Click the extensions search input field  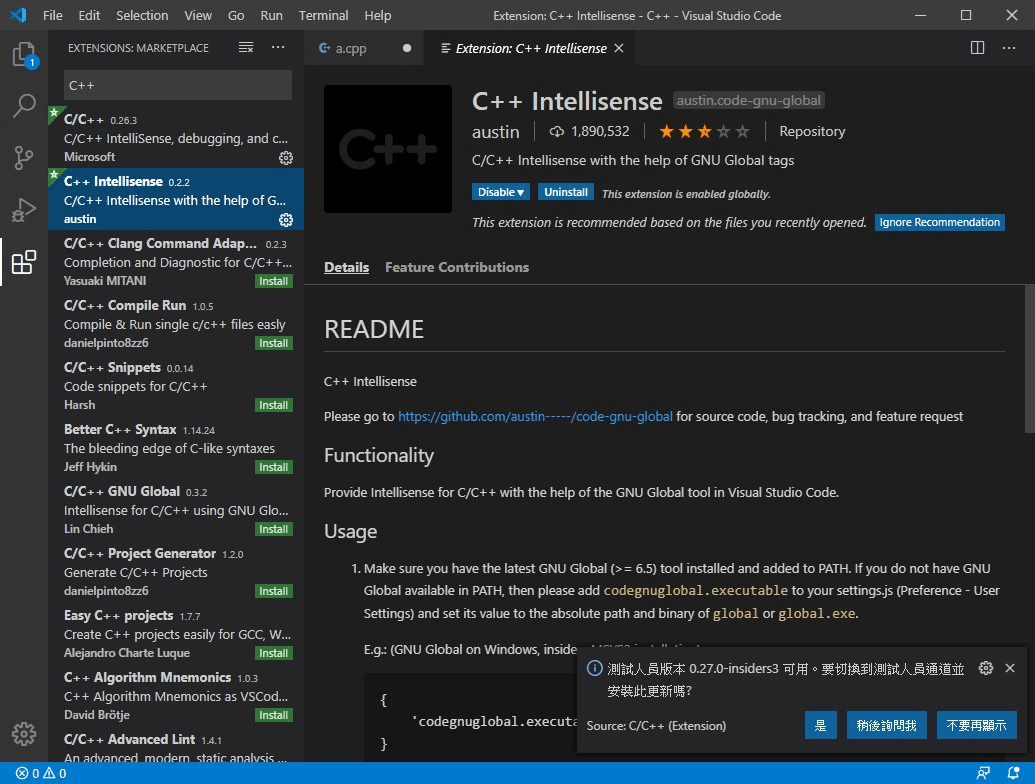click(x=178, y=85)
